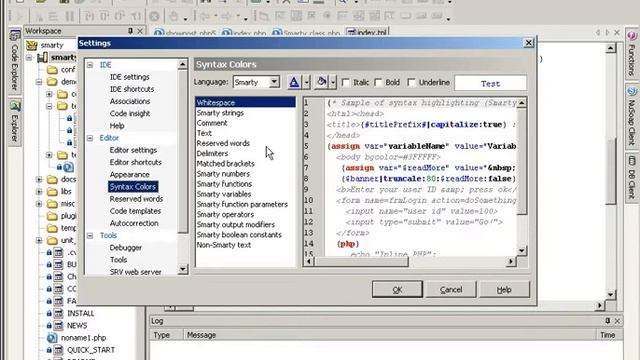Select the docs folder icon
Screen dimensions: 640x360
pos(52,180)
